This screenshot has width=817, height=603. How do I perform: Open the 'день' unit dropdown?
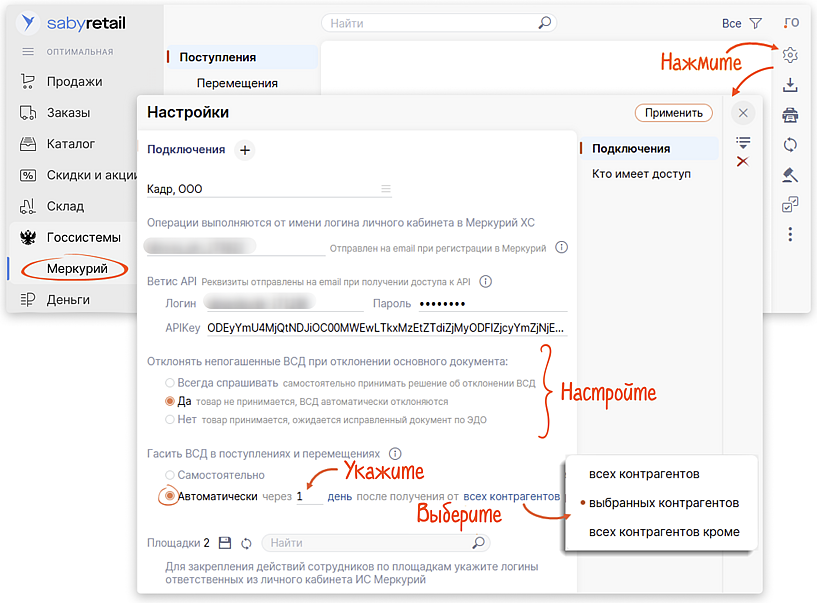click(x=339, y=497)
